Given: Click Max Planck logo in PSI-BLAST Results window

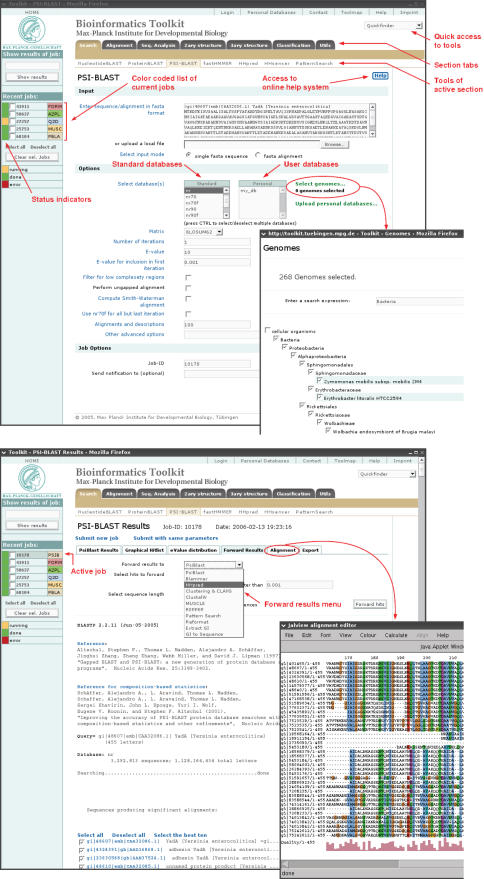Looking at the screenshot, I should click(x=32, y=478).
